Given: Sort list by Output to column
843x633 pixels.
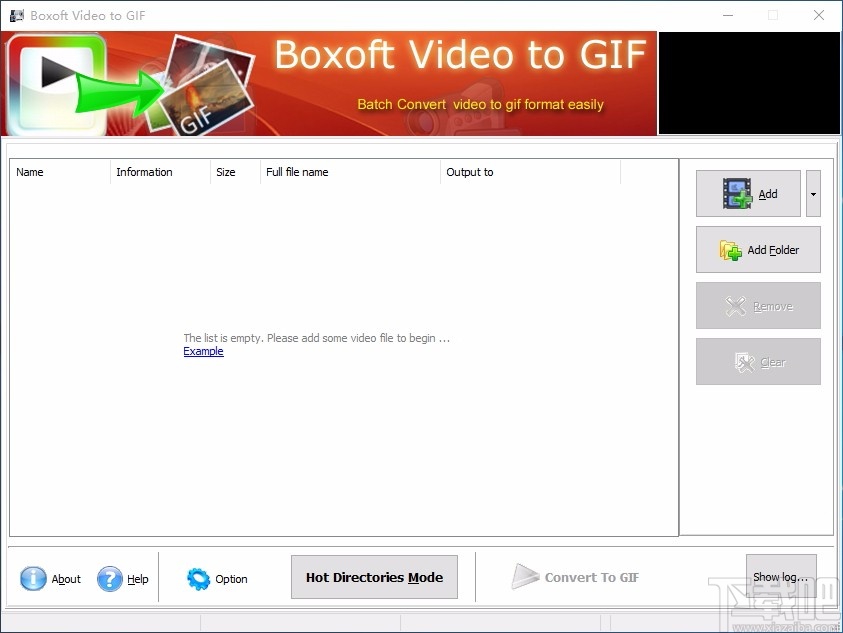Looking at the screenshot, I should click(x=531, y=172).
